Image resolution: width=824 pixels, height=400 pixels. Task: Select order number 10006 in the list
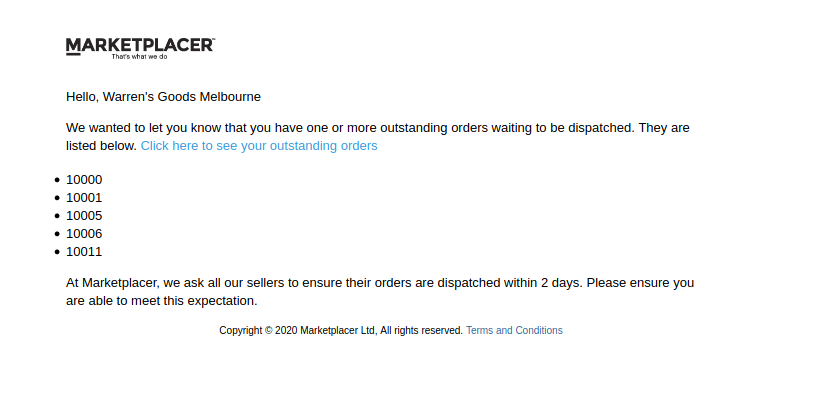click(x=84, y=233)
